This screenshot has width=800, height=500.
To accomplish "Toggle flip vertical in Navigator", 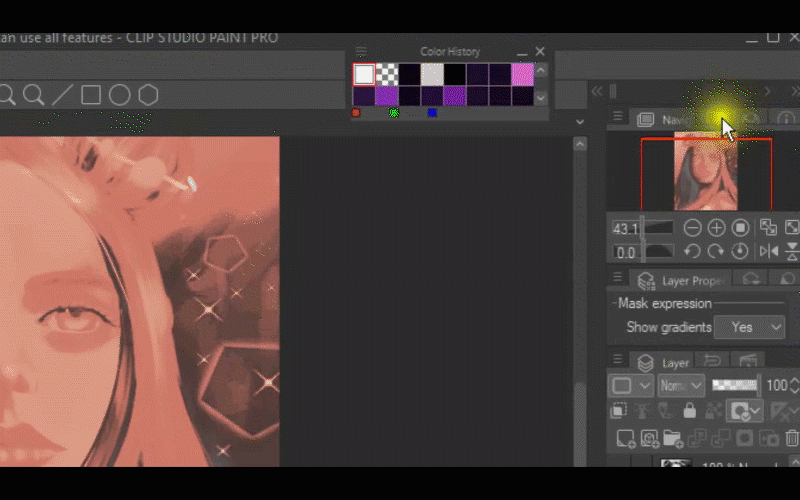I will (x=792, y=251).
